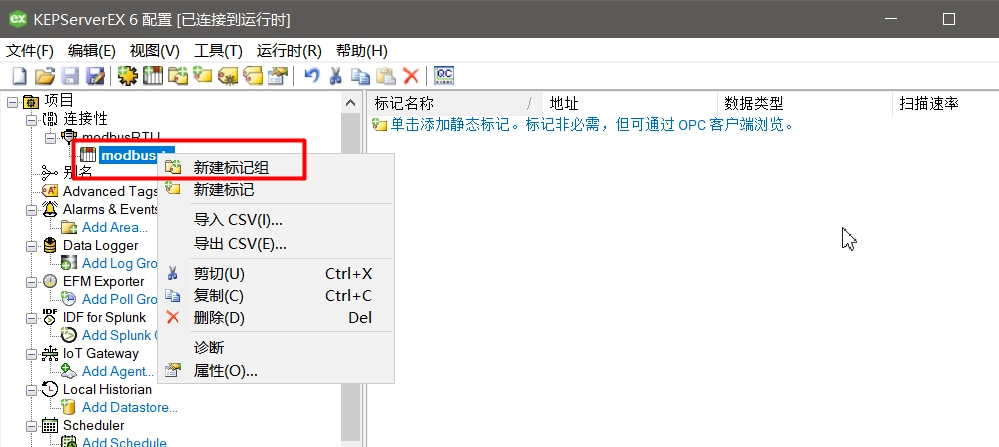Sort by the 地址 column header
The width and height of the screenshot is (999, 447).
629,103
